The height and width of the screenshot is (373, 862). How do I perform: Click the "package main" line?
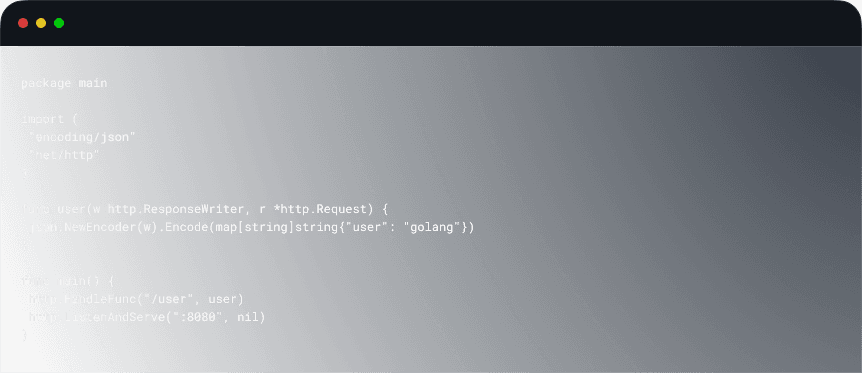pos(64,84)
